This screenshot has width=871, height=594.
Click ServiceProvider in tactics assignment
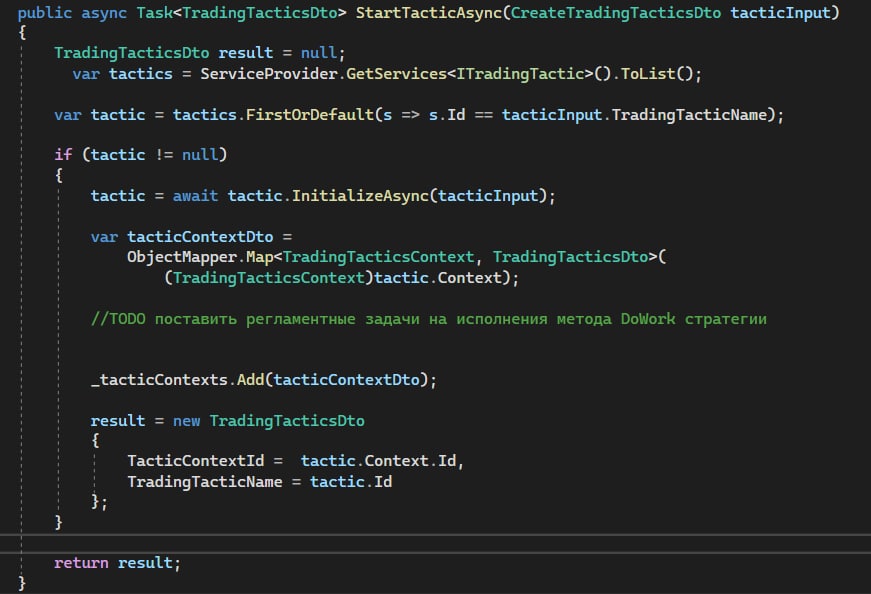[269, 74]
